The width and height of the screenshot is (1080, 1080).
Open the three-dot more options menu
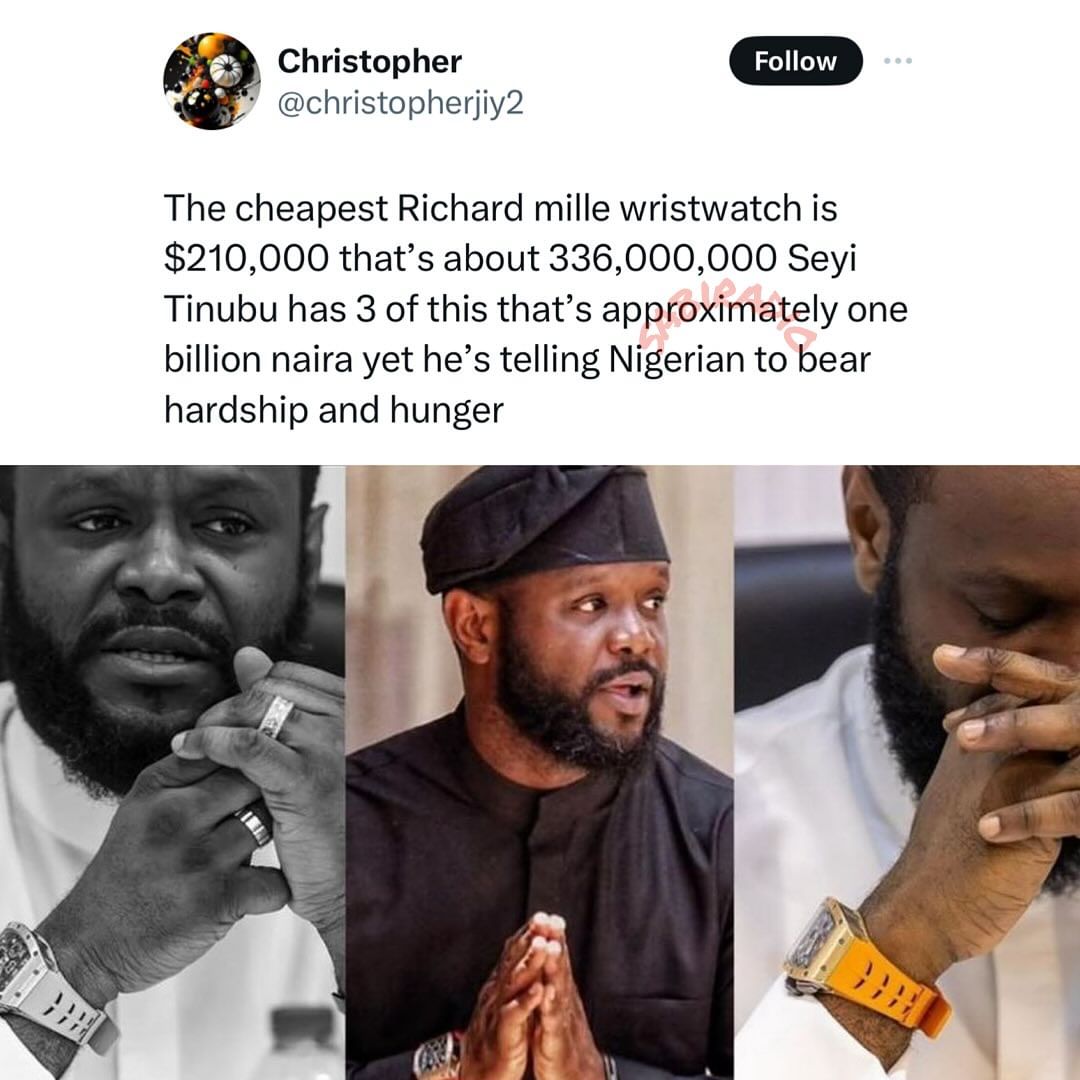click(x=898, y=61)
